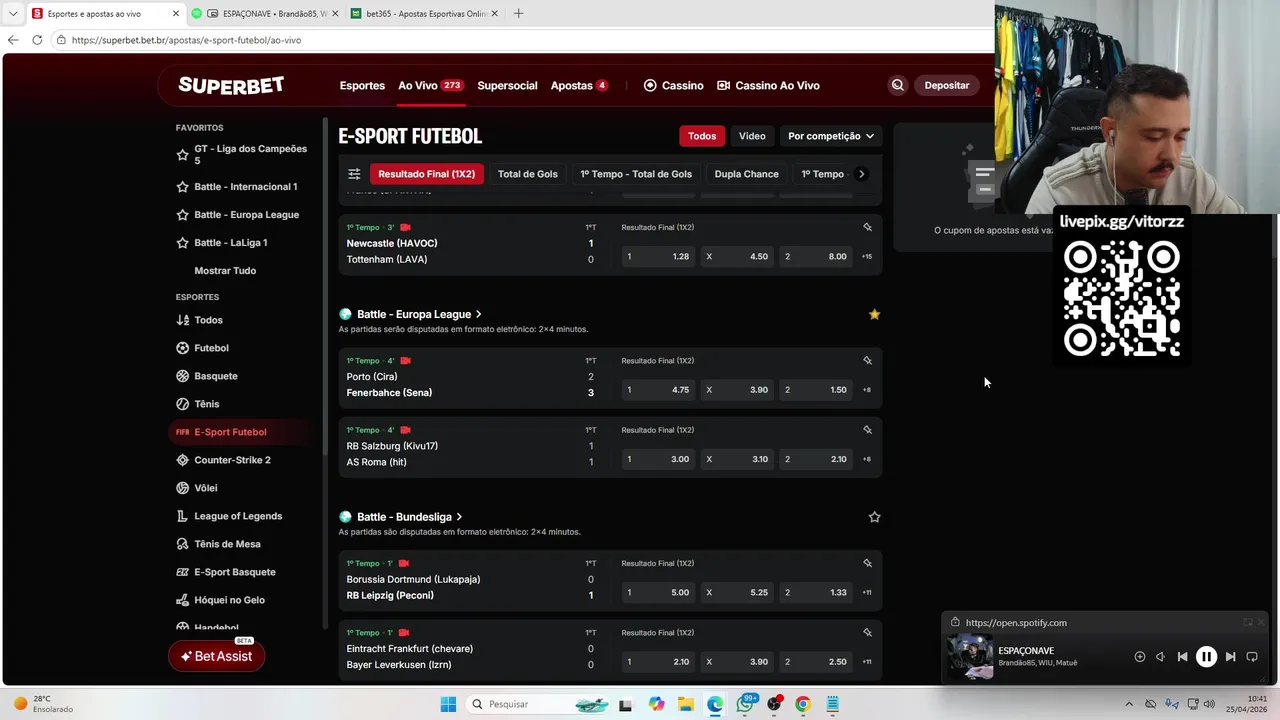Open the search magnifier in Superbet header
This screenshot has width=1280, height=720.
tap(897, 86)
